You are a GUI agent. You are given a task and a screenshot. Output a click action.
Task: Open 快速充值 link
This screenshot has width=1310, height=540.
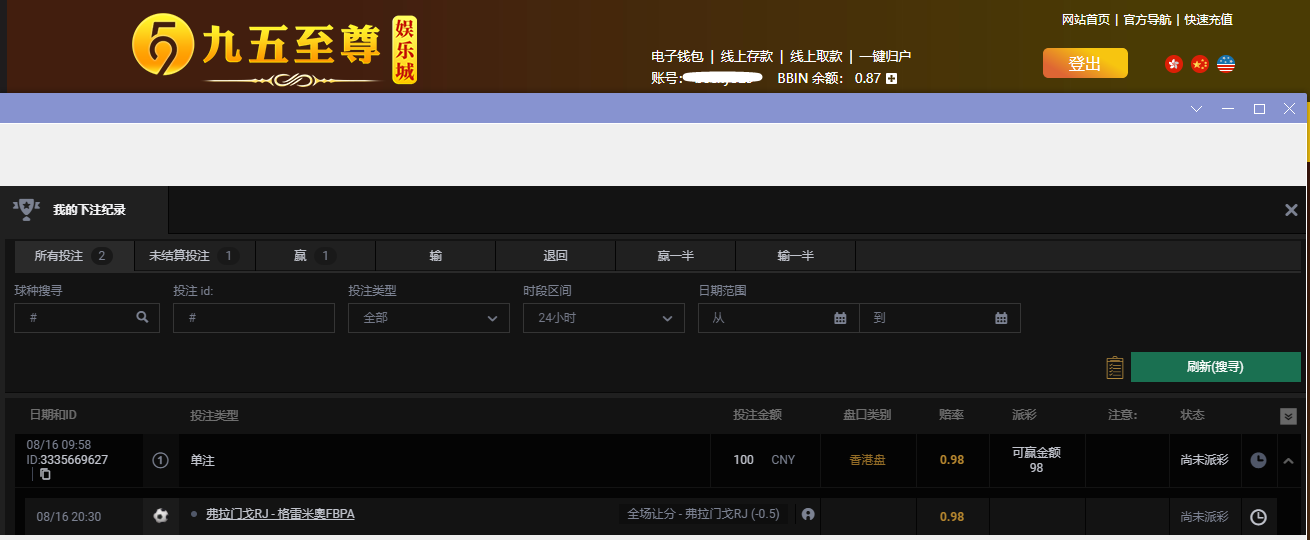(x=1208, y=20)
